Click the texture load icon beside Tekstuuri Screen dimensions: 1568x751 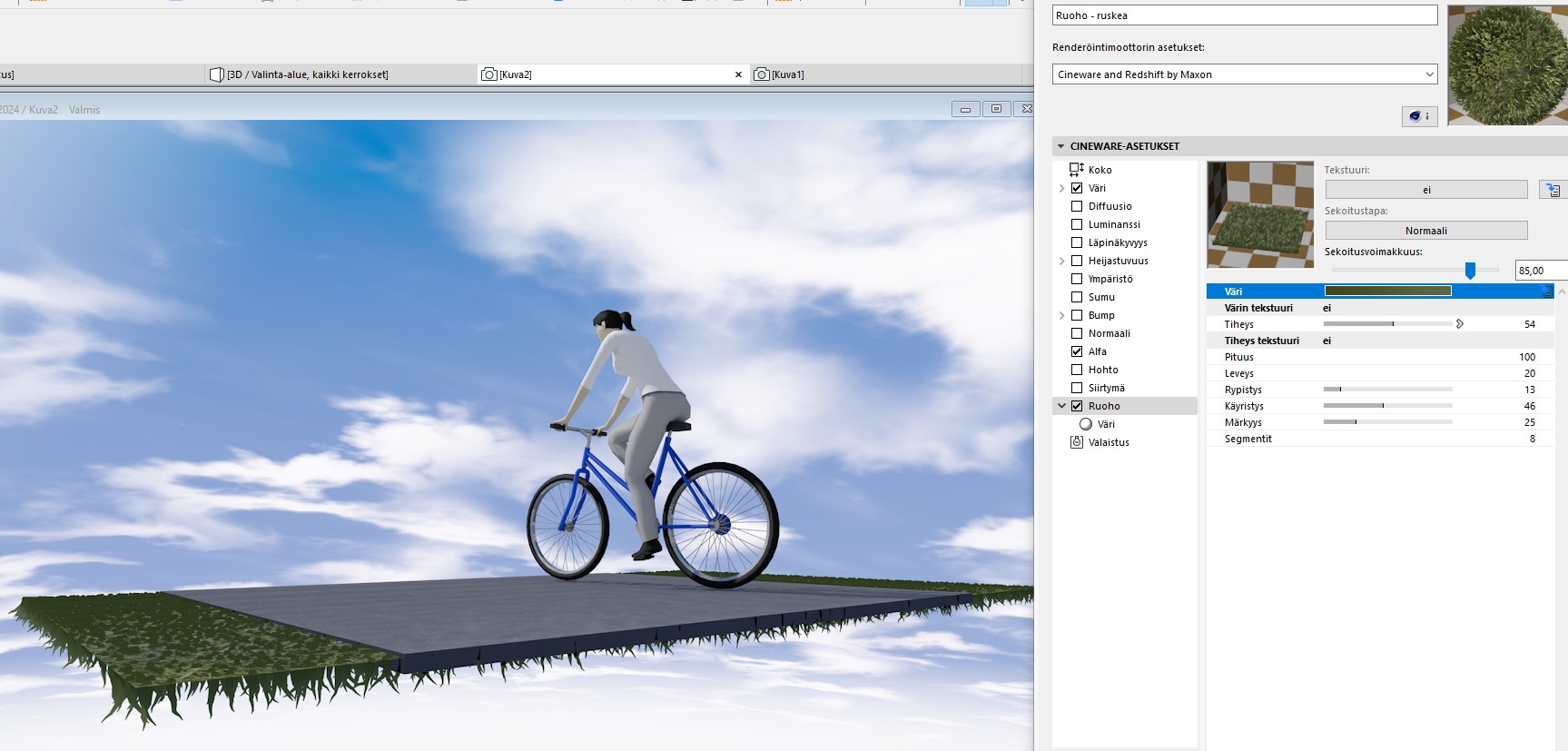[1553, 190]
